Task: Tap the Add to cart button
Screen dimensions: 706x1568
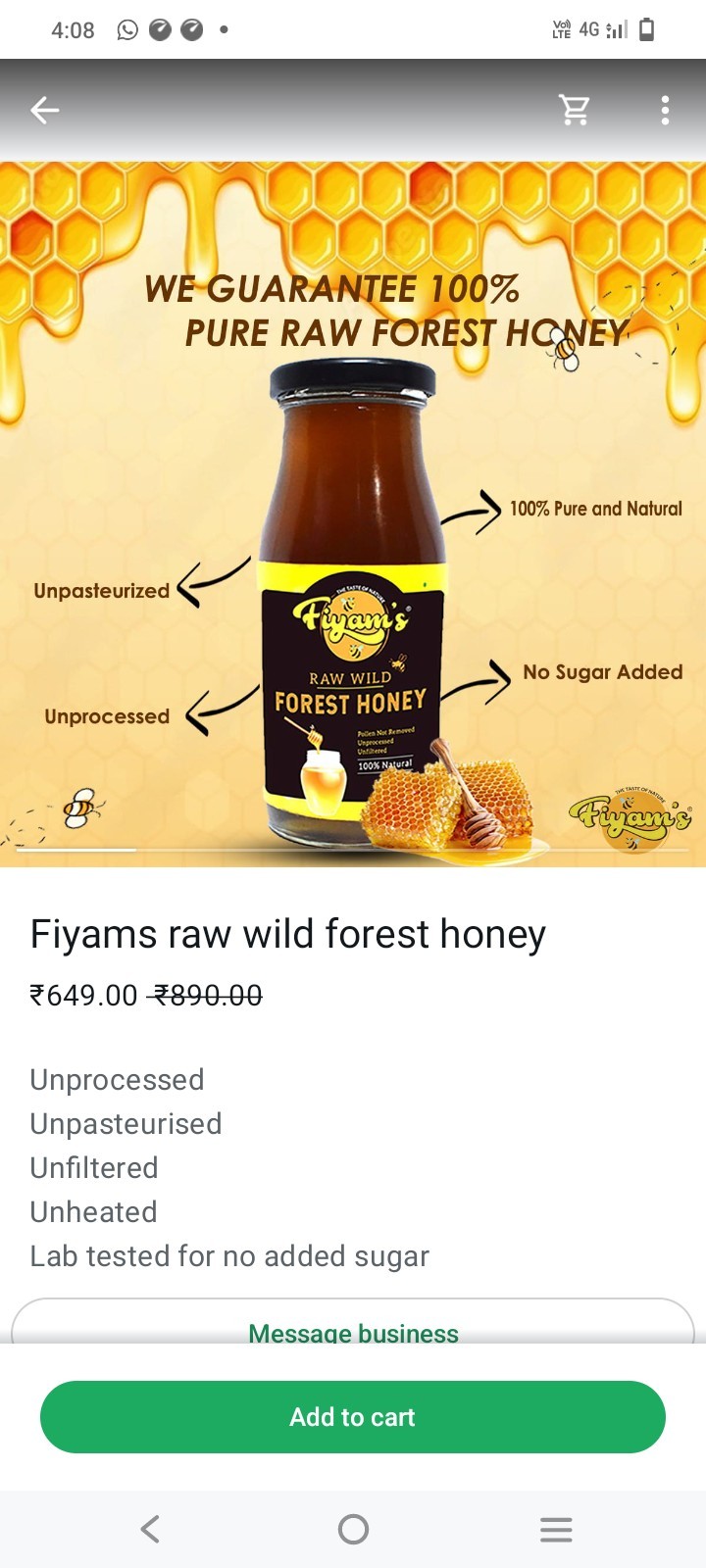Action: click(x=353, y=1417)
